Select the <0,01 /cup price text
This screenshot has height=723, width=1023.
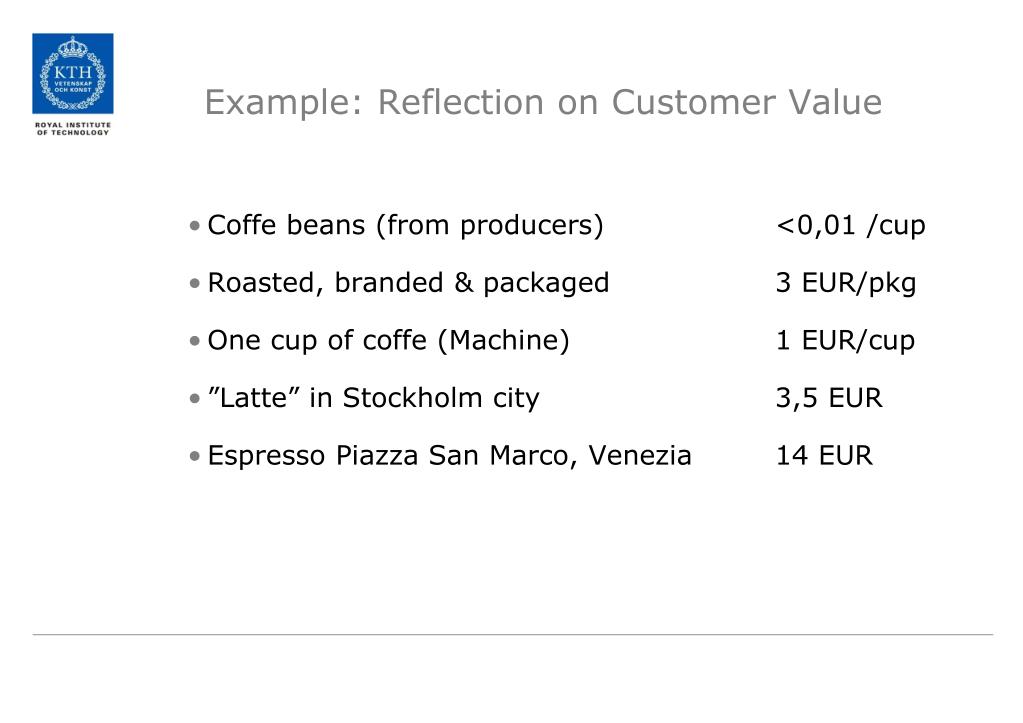[x=850, y=226]
